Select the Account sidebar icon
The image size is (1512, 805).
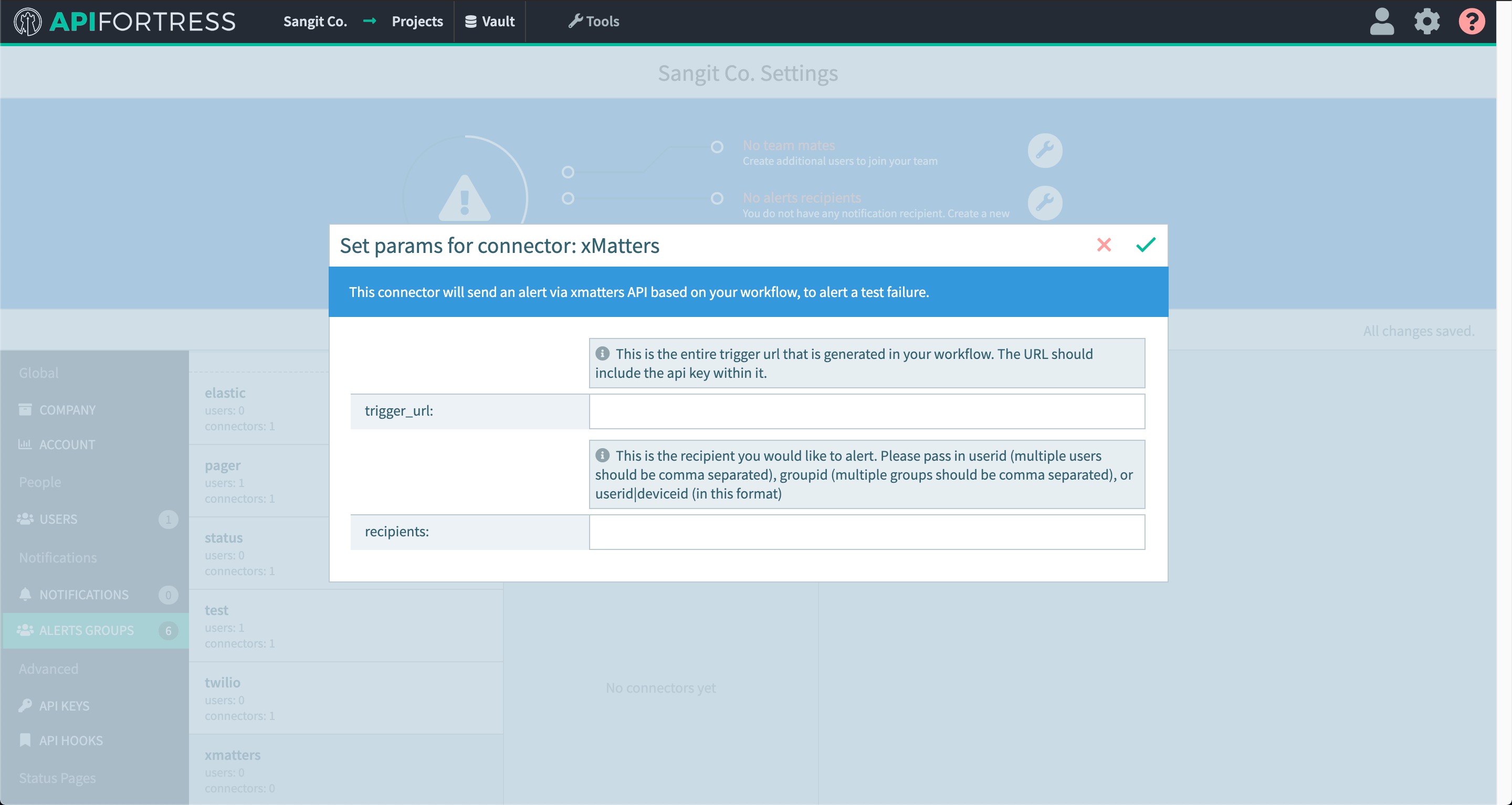25,444
